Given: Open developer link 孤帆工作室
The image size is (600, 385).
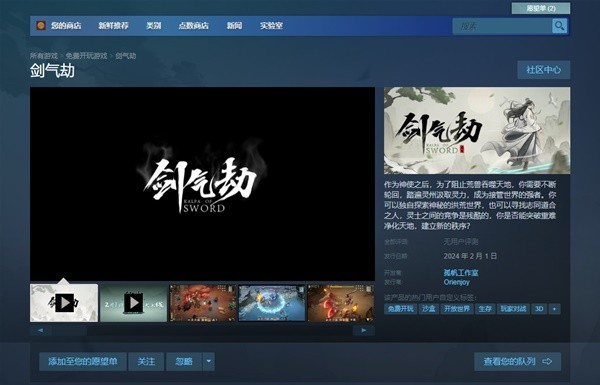Looking at the screenshot, I should tap(461, 272).
